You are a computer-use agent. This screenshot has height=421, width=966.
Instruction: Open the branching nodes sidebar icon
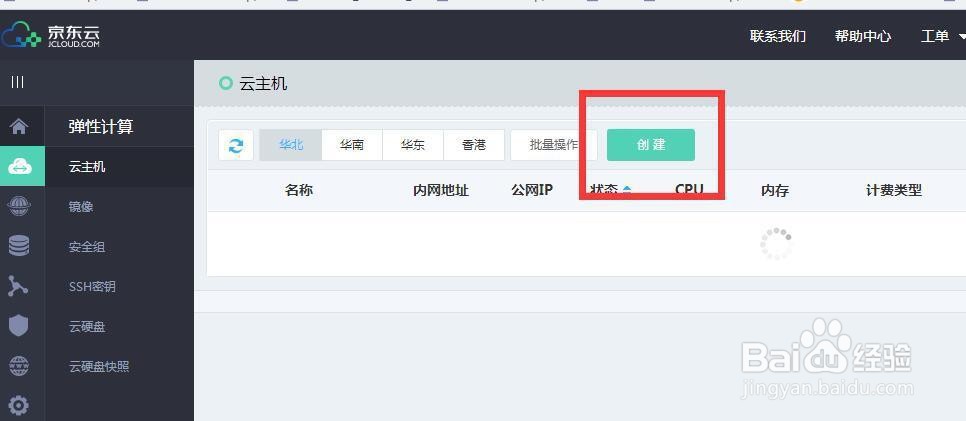click(18, 286)
